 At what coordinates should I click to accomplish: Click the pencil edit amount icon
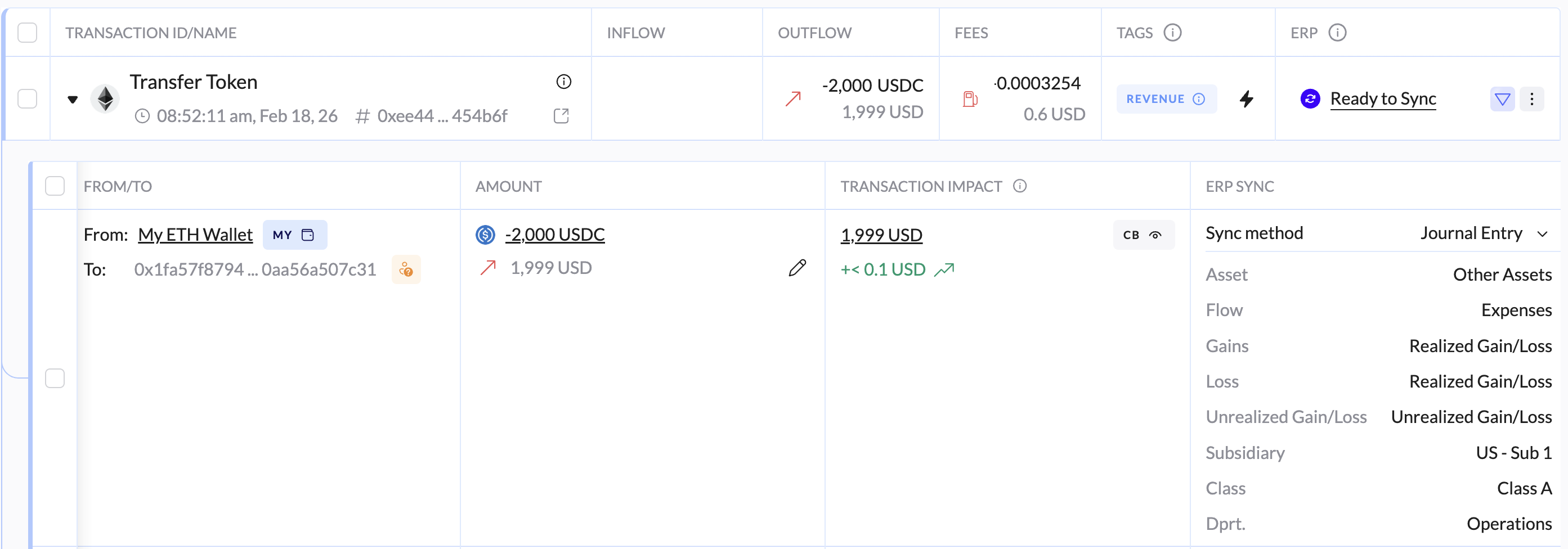click(x=797, y=268)
